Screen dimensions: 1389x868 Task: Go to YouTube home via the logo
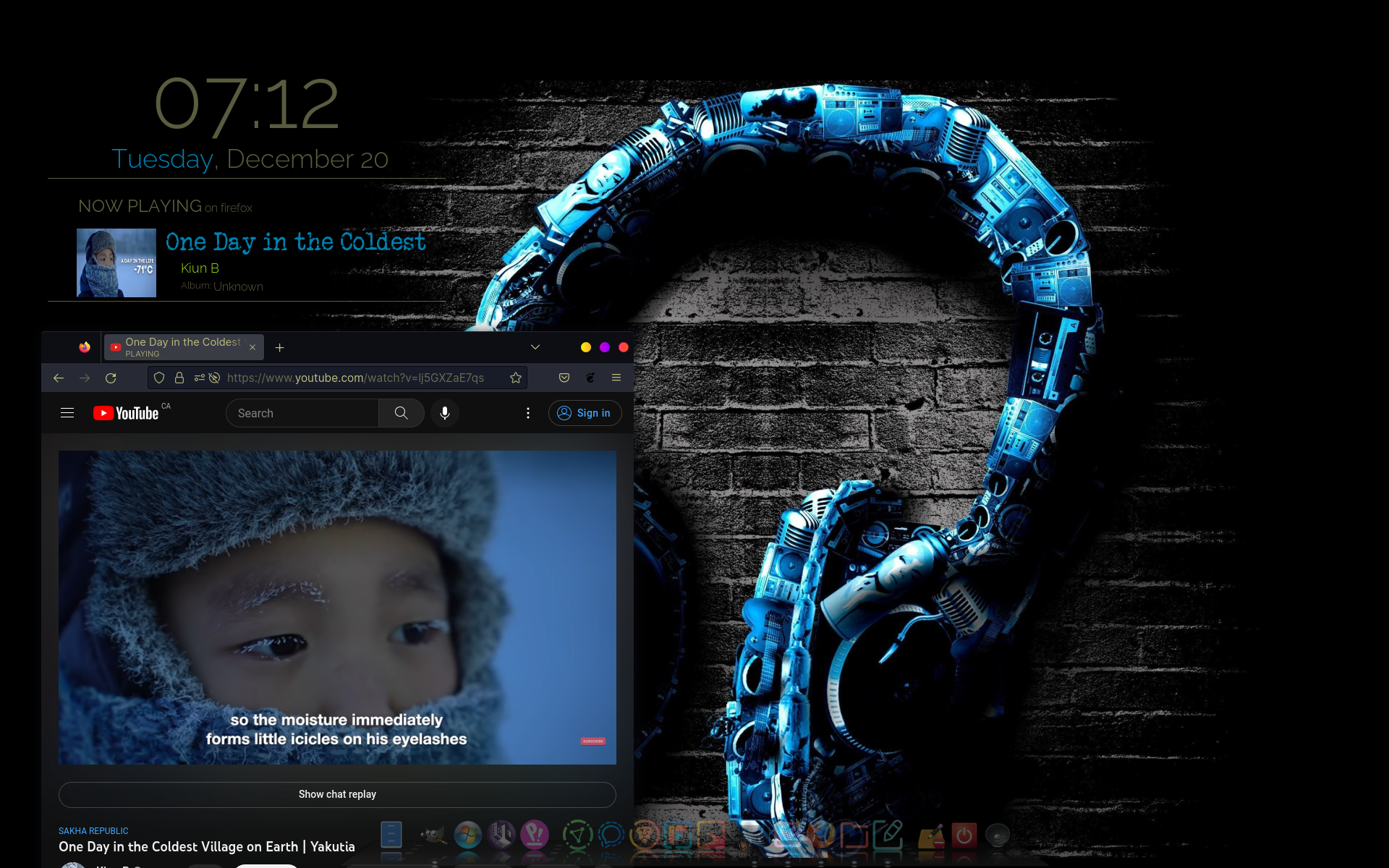click(126, 413)
